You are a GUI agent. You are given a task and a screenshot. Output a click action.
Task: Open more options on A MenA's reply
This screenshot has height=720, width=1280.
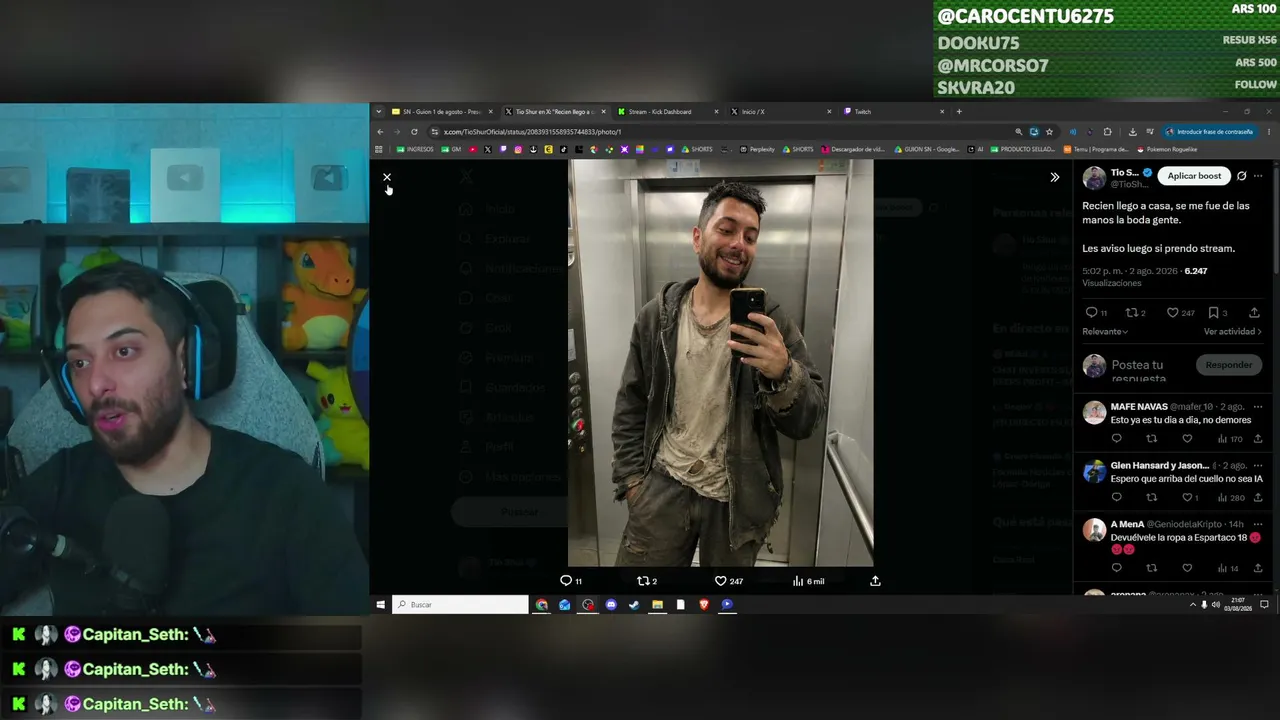pyautogui.click(x=1258, y=524)
